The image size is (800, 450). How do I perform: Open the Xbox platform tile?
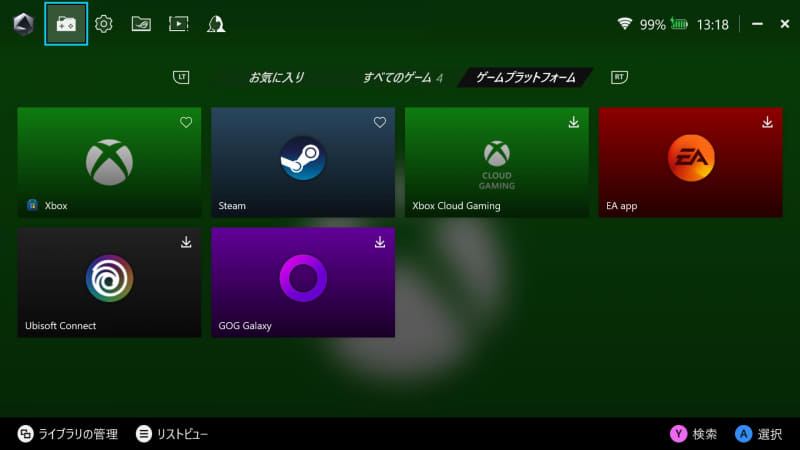[x=109, y=162]
